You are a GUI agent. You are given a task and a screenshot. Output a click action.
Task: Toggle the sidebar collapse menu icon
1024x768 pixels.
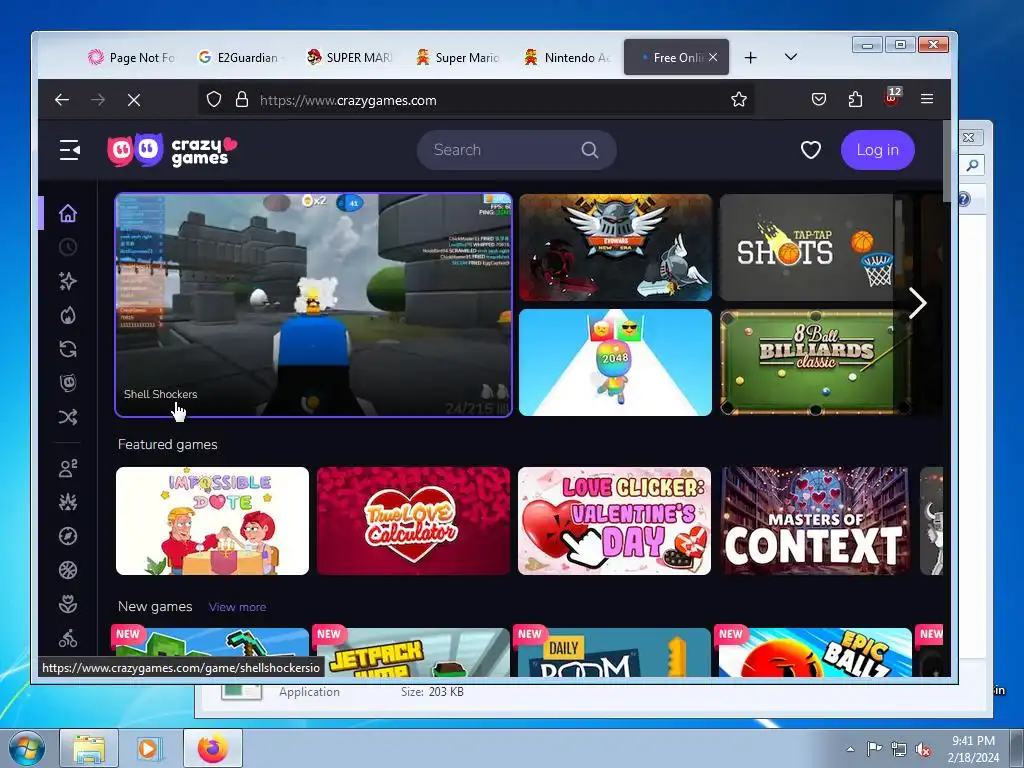[x=70, y=150]
